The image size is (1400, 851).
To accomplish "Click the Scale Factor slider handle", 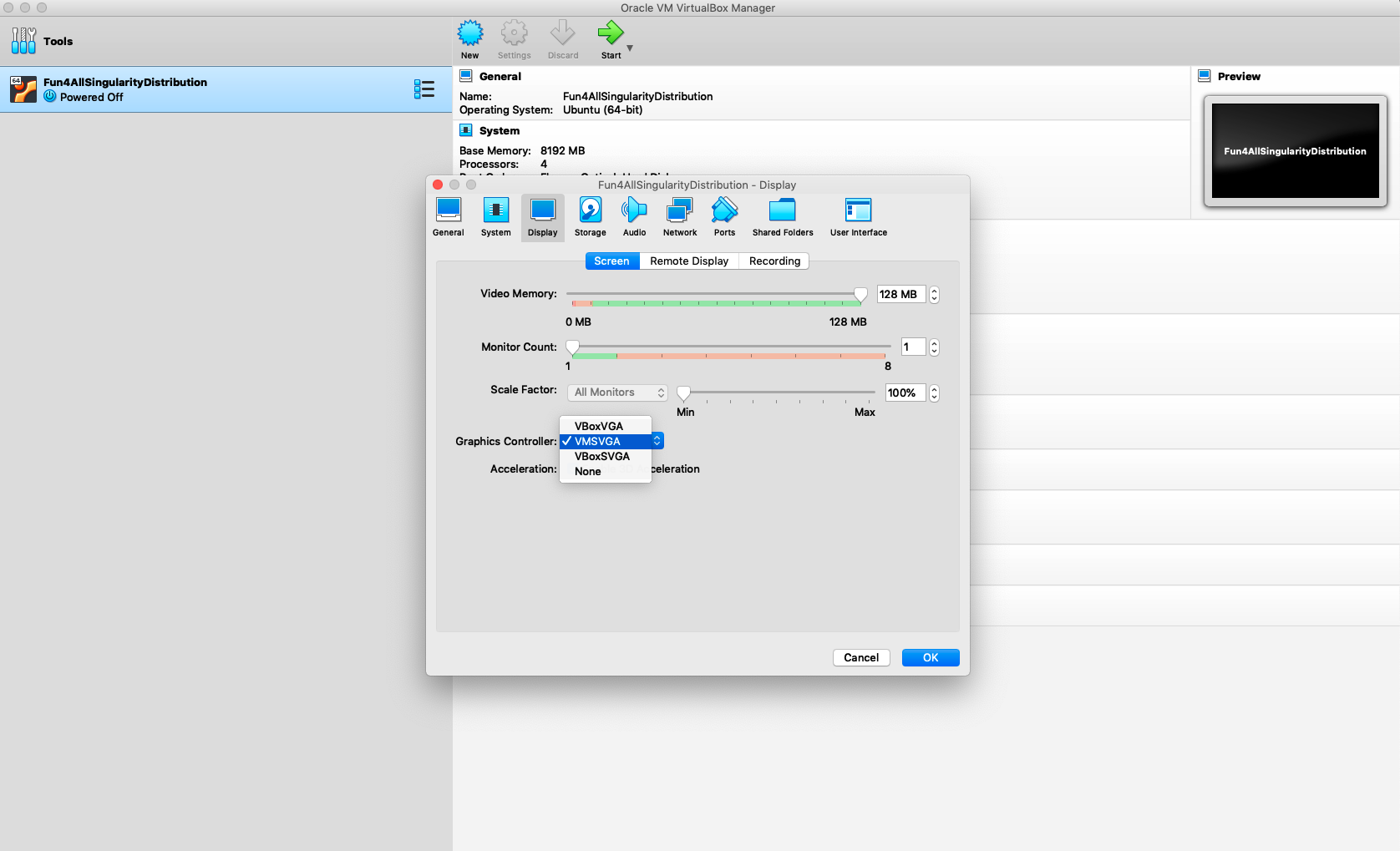I will tap(683, 393).
